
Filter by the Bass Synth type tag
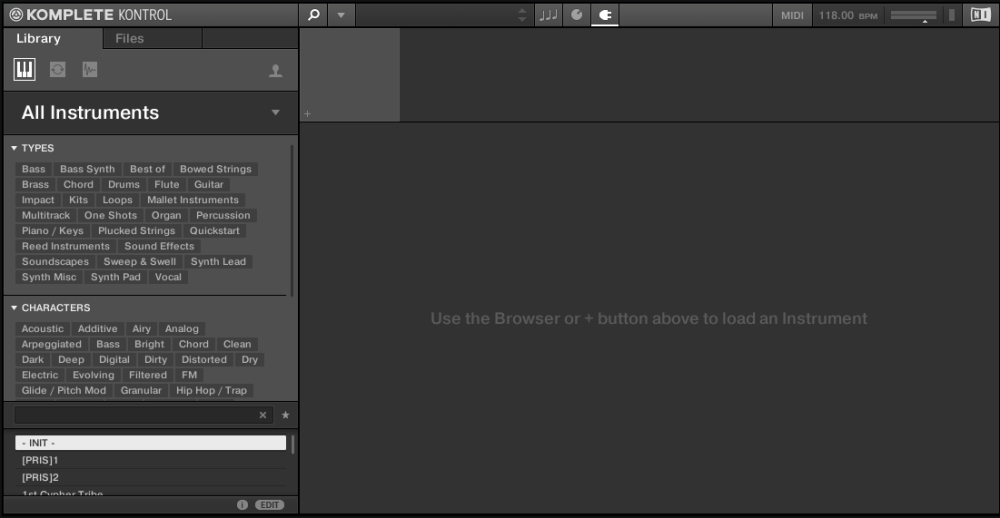pyautogui.click(x=87, y=169)
